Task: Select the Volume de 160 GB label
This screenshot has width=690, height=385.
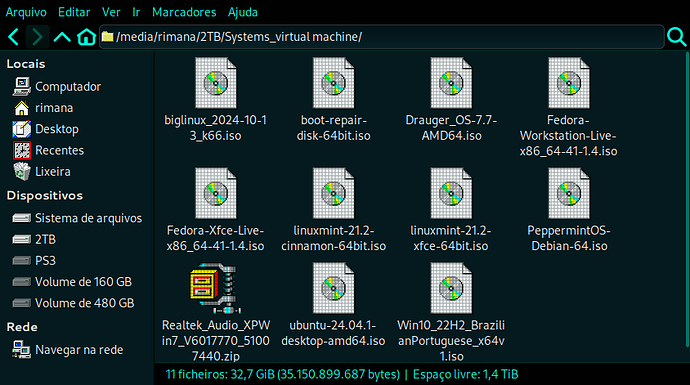Action: tap(83, 282)
